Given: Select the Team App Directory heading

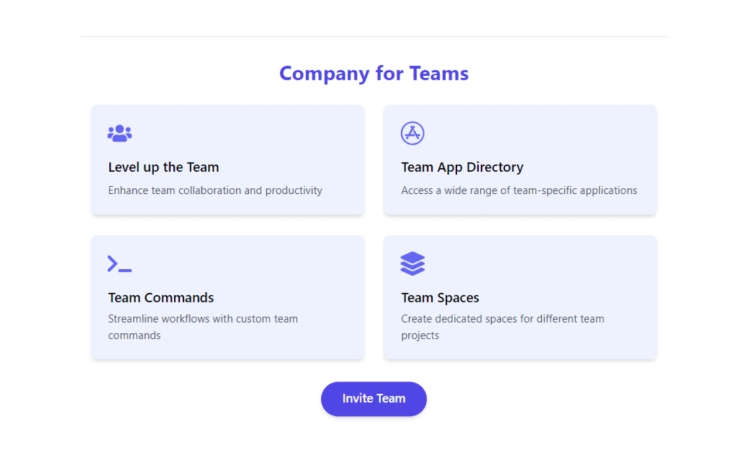Looking at the screenshot, I should click(462, 167).
